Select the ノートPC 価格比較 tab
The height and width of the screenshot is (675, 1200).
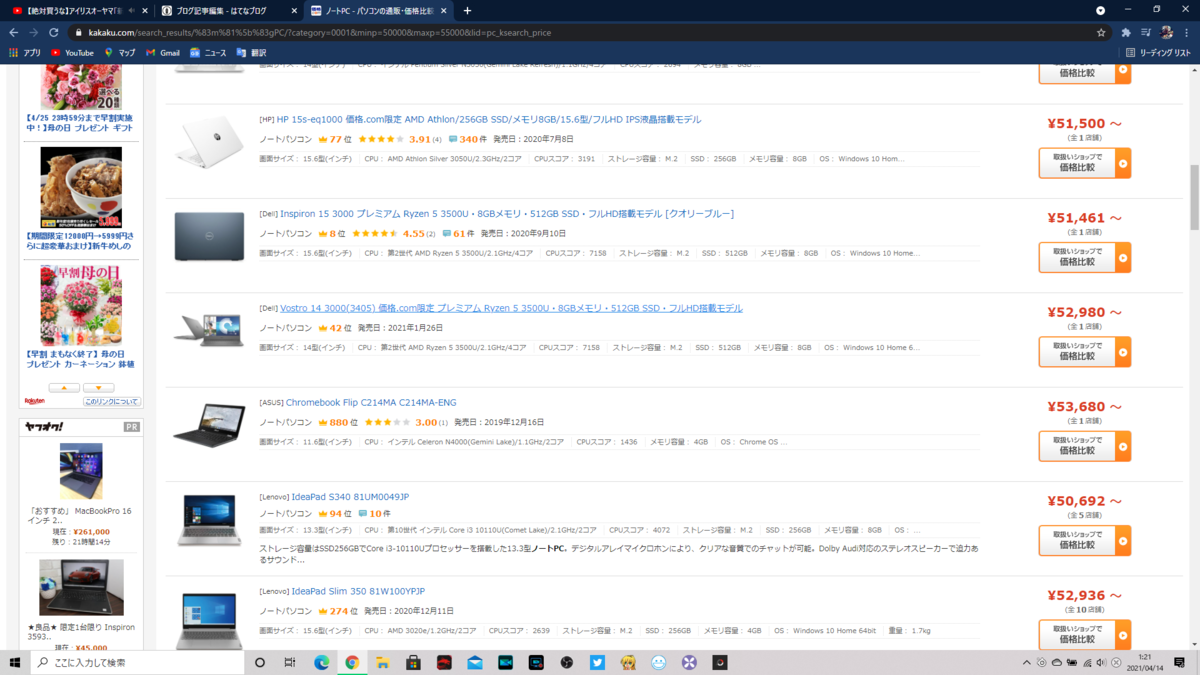378,11
